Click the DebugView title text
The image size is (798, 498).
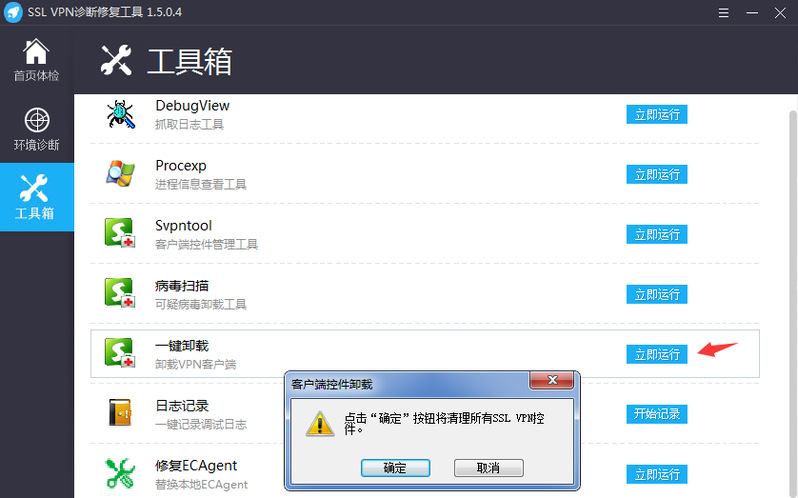tap(192, 106)
